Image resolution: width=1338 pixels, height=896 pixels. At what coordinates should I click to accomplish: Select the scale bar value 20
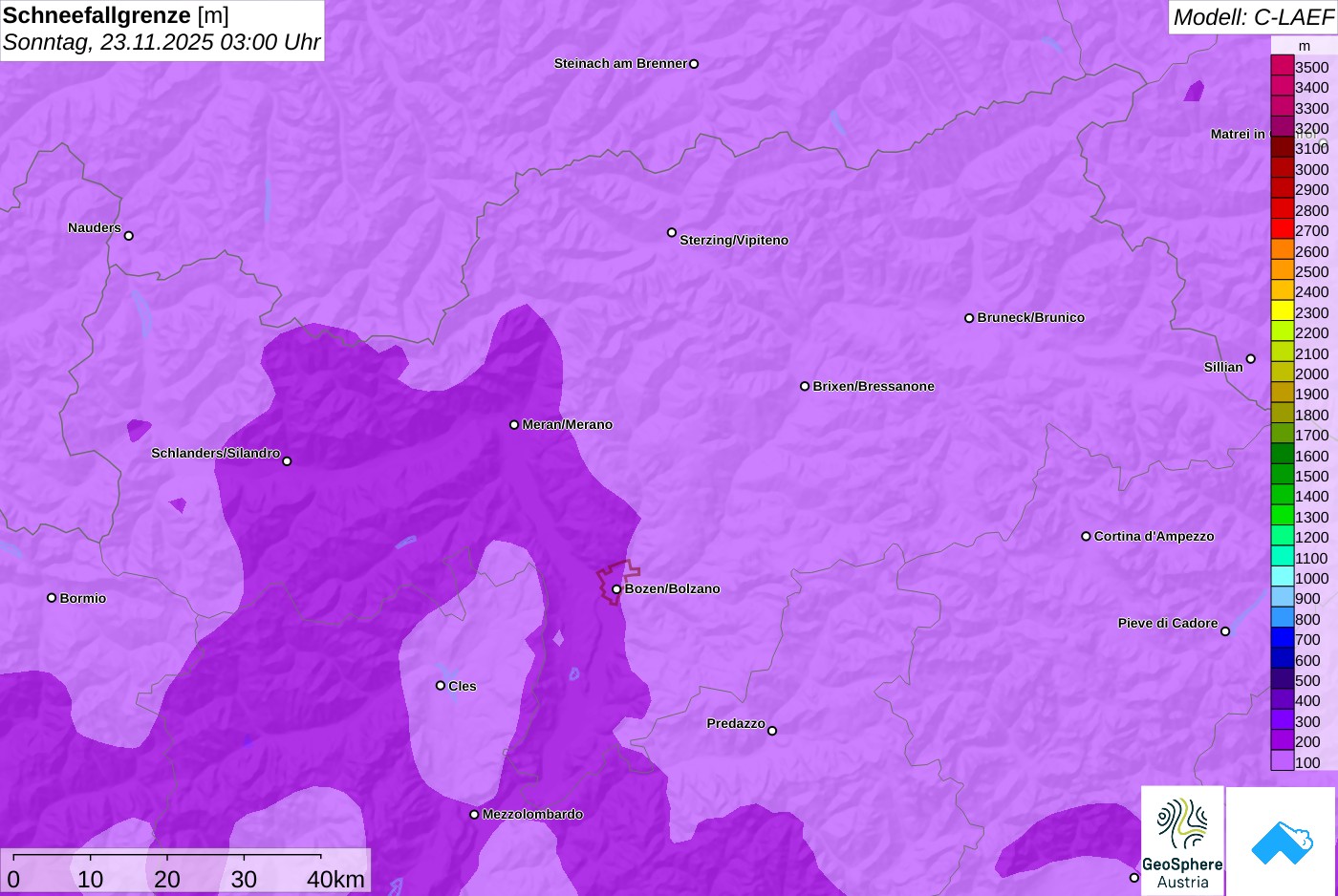coord(167,880)
